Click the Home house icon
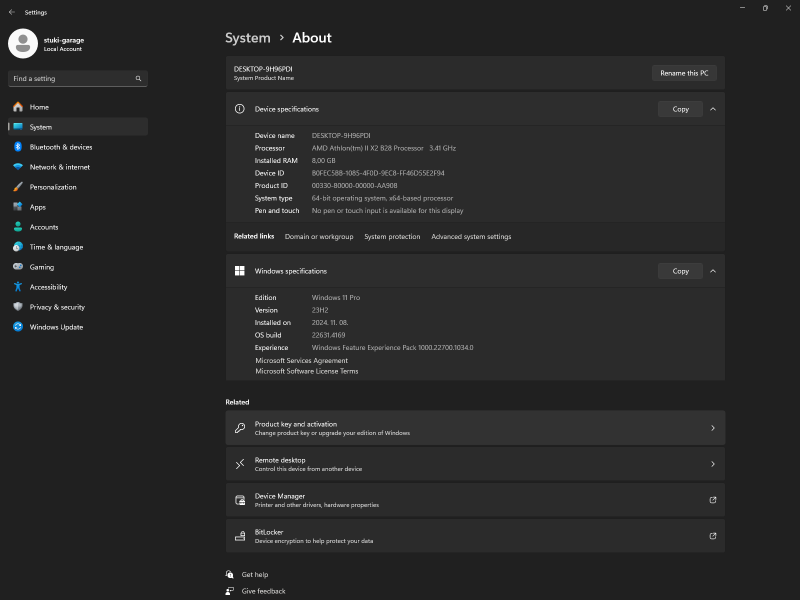 click(18, 107)
